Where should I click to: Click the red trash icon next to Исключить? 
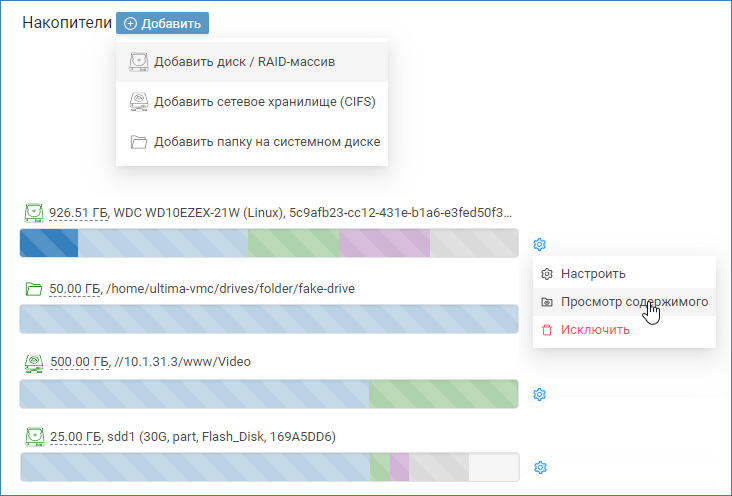click(546, 330)
